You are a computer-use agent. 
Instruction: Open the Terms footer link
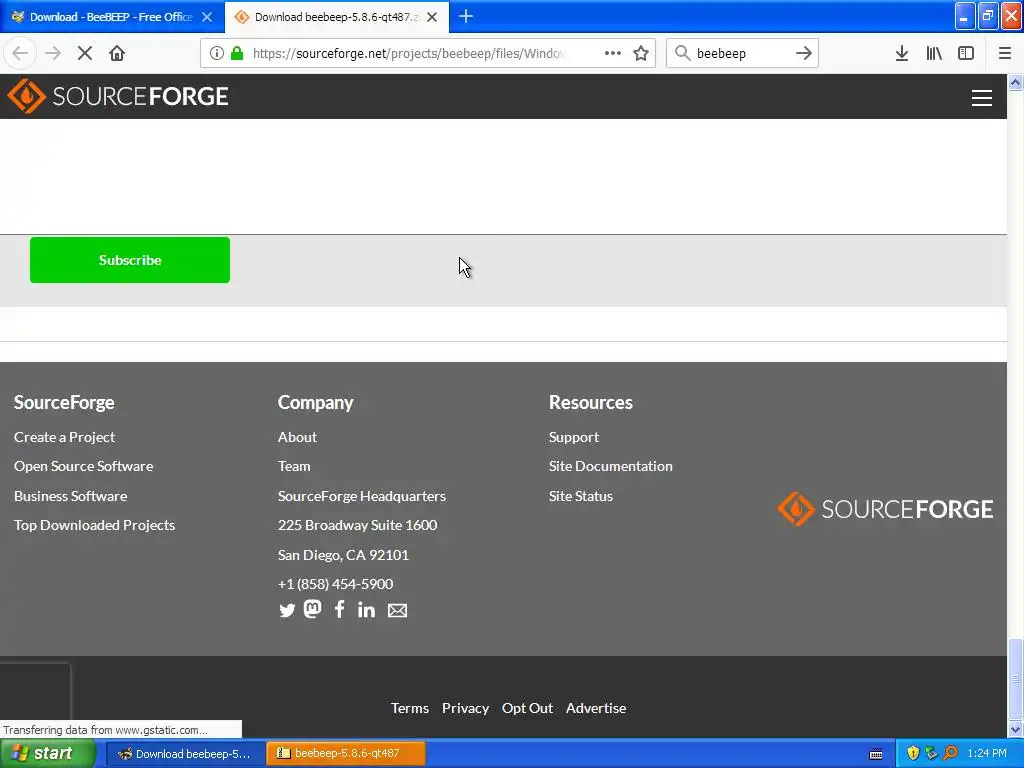click(x=409, y=708)
